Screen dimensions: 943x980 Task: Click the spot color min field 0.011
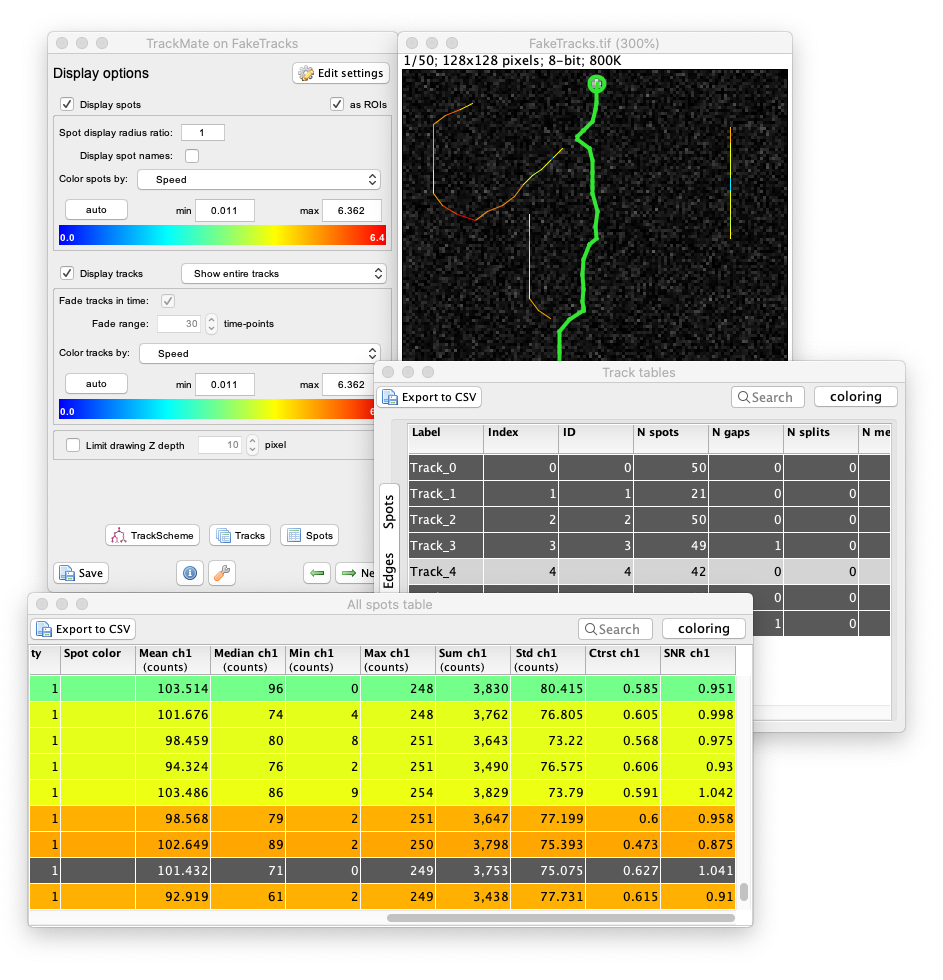225,211
